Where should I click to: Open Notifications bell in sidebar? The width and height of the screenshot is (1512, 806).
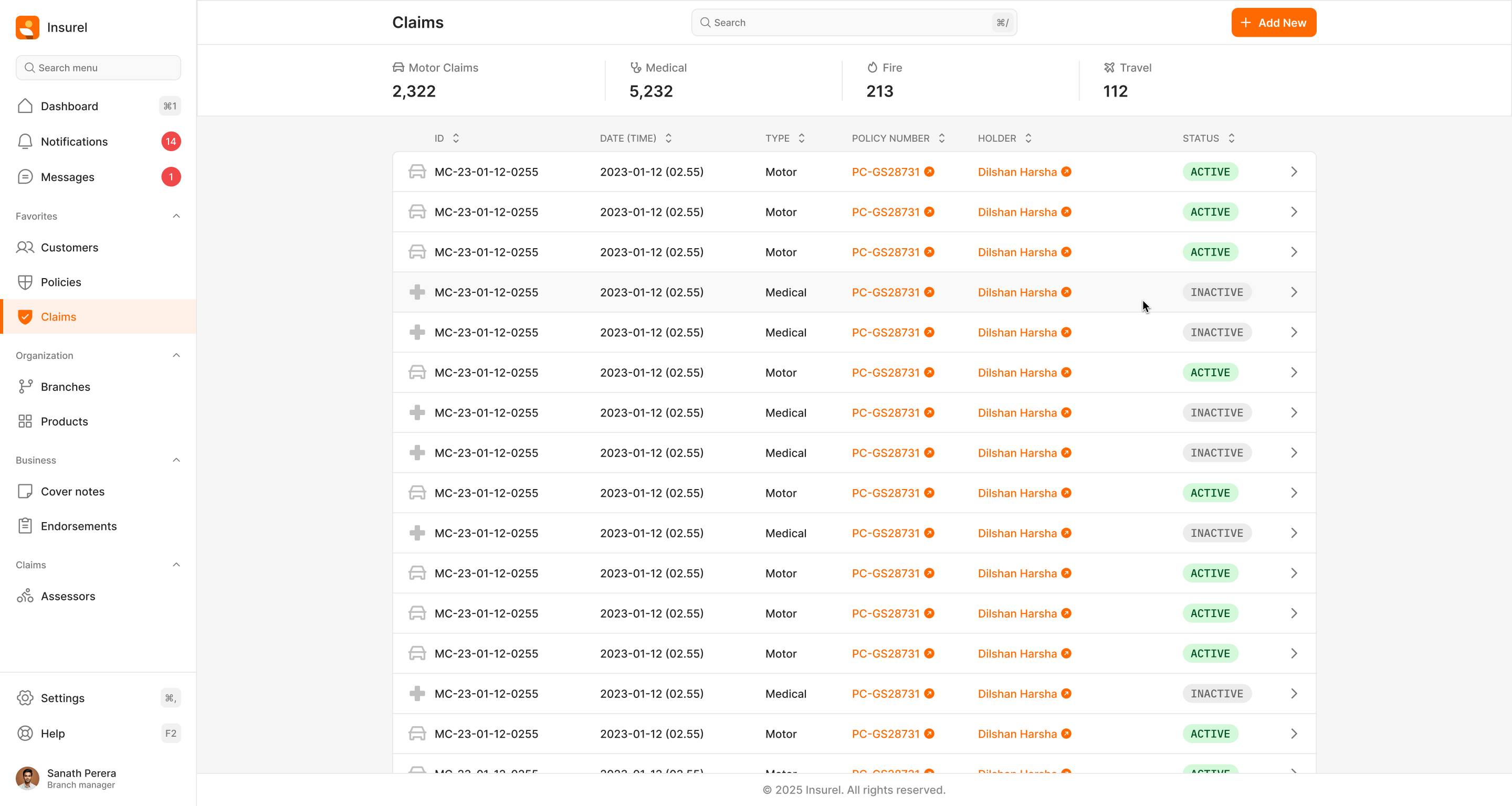click(25, 141)
